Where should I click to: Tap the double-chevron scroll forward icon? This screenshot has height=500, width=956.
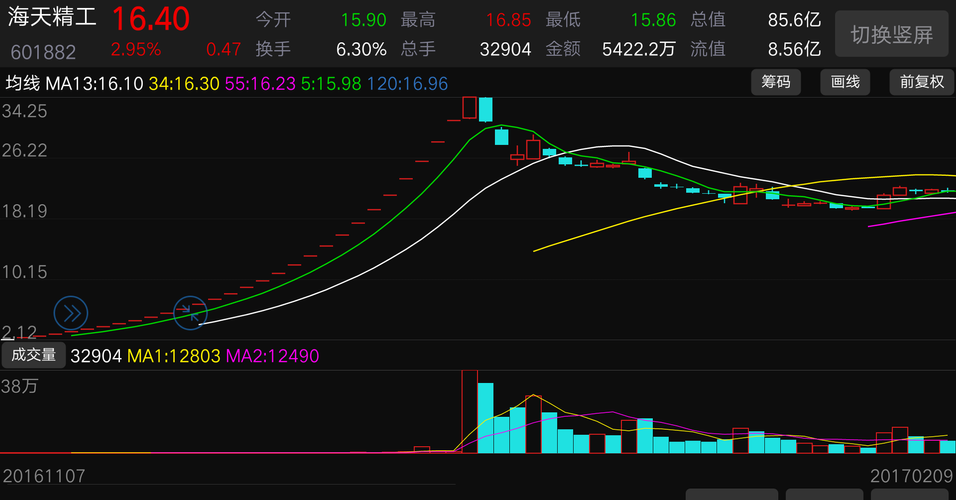pos(71,313)
